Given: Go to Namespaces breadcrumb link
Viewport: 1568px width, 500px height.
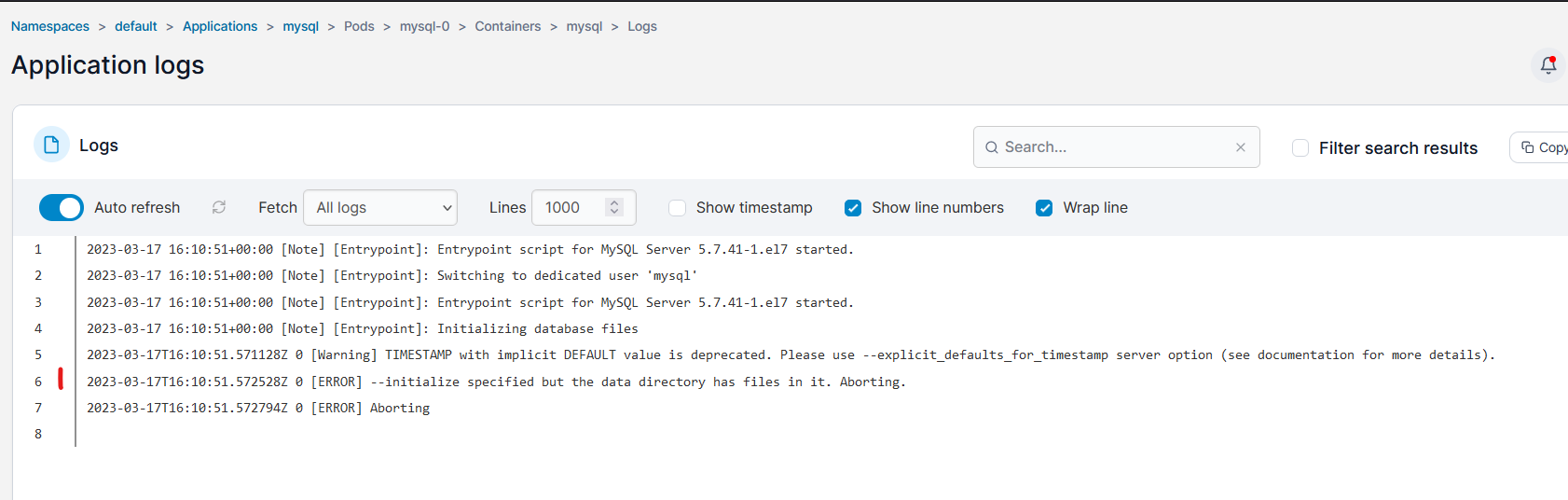Looking at the screenshot, I should [x=50, y=26].
